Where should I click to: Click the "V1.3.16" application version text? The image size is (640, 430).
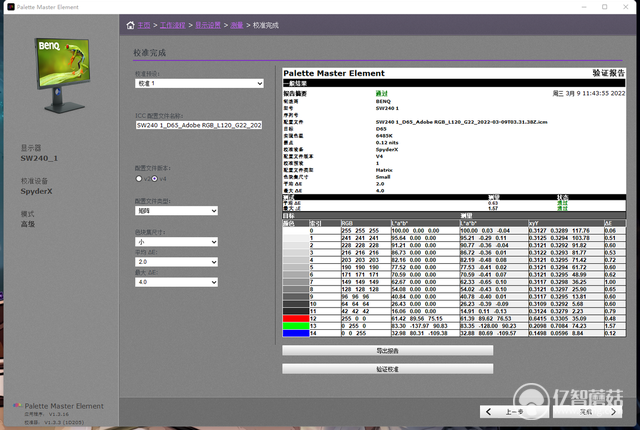click(x=59, y=414)
